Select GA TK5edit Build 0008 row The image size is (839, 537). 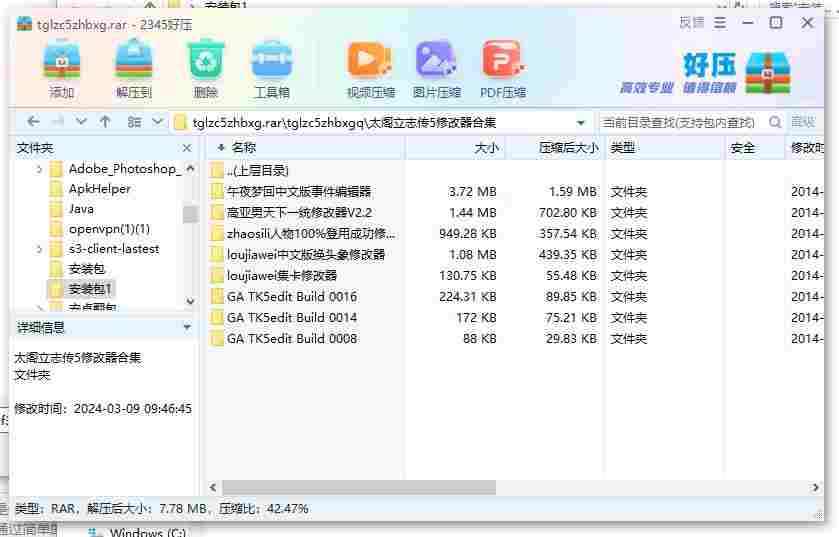tap(516, 339)
